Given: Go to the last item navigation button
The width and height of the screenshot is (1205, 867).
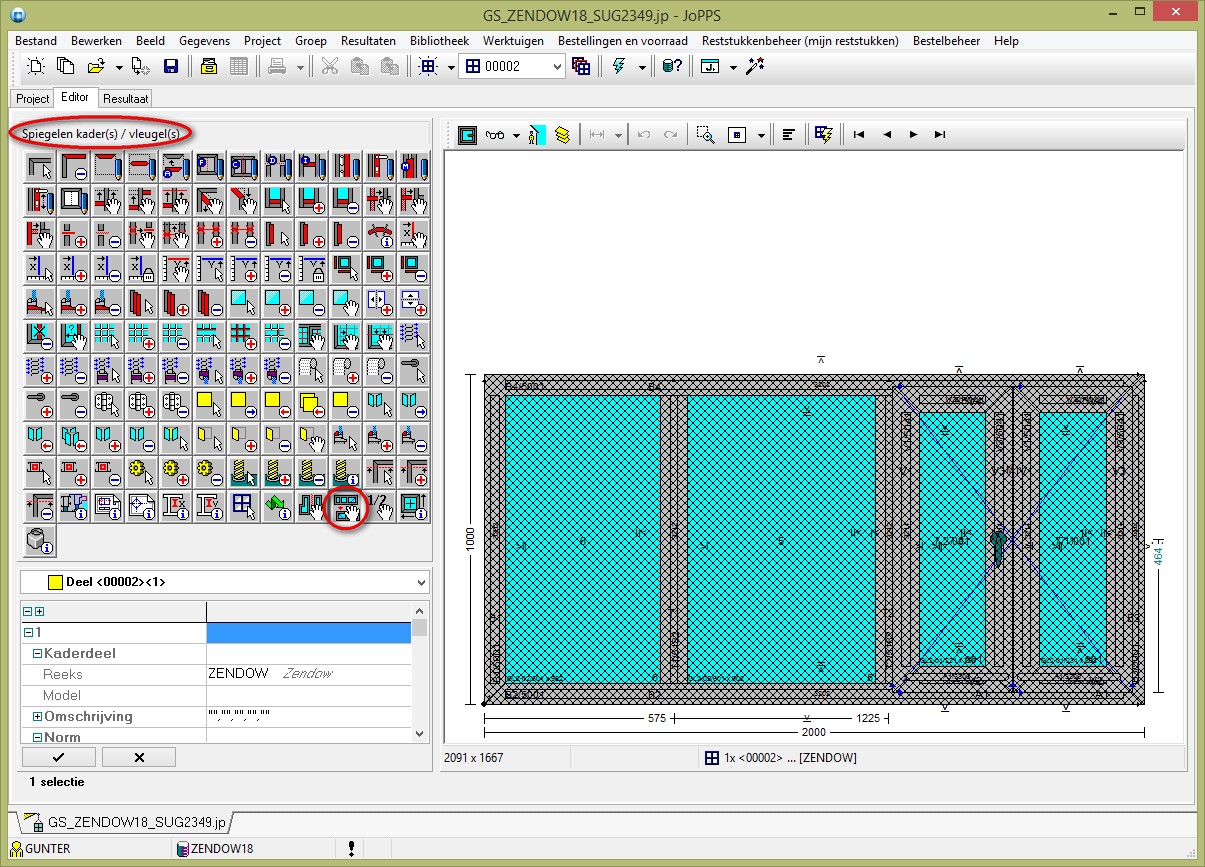Looking at the screenshot, I should click(x=939, y=134).
